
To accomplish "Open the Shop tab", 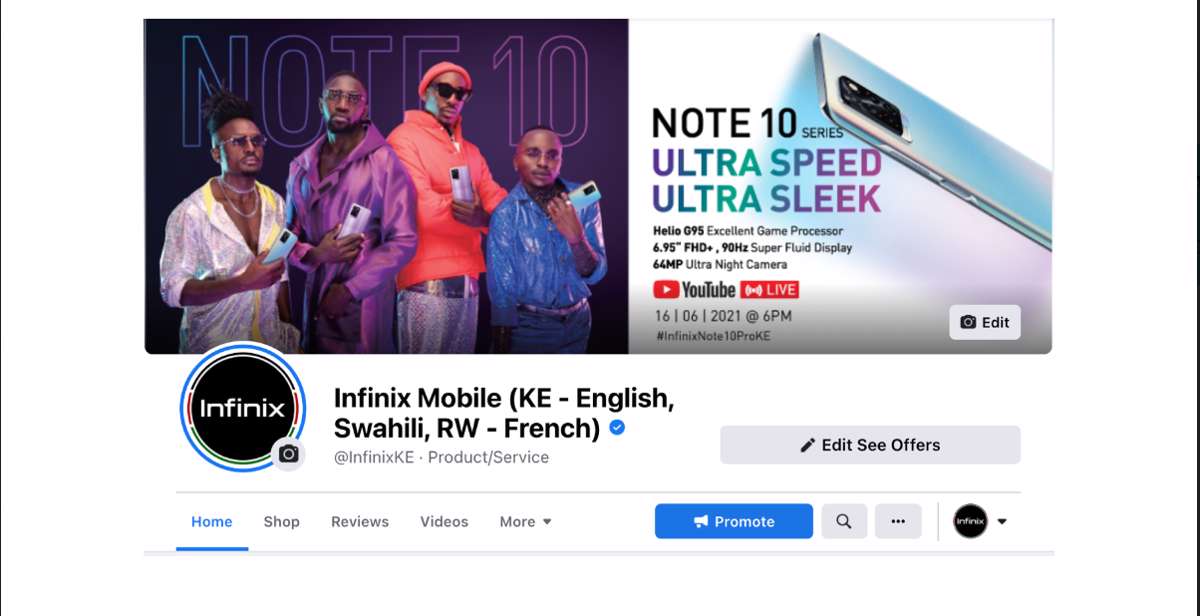I will tap(282, 522).
